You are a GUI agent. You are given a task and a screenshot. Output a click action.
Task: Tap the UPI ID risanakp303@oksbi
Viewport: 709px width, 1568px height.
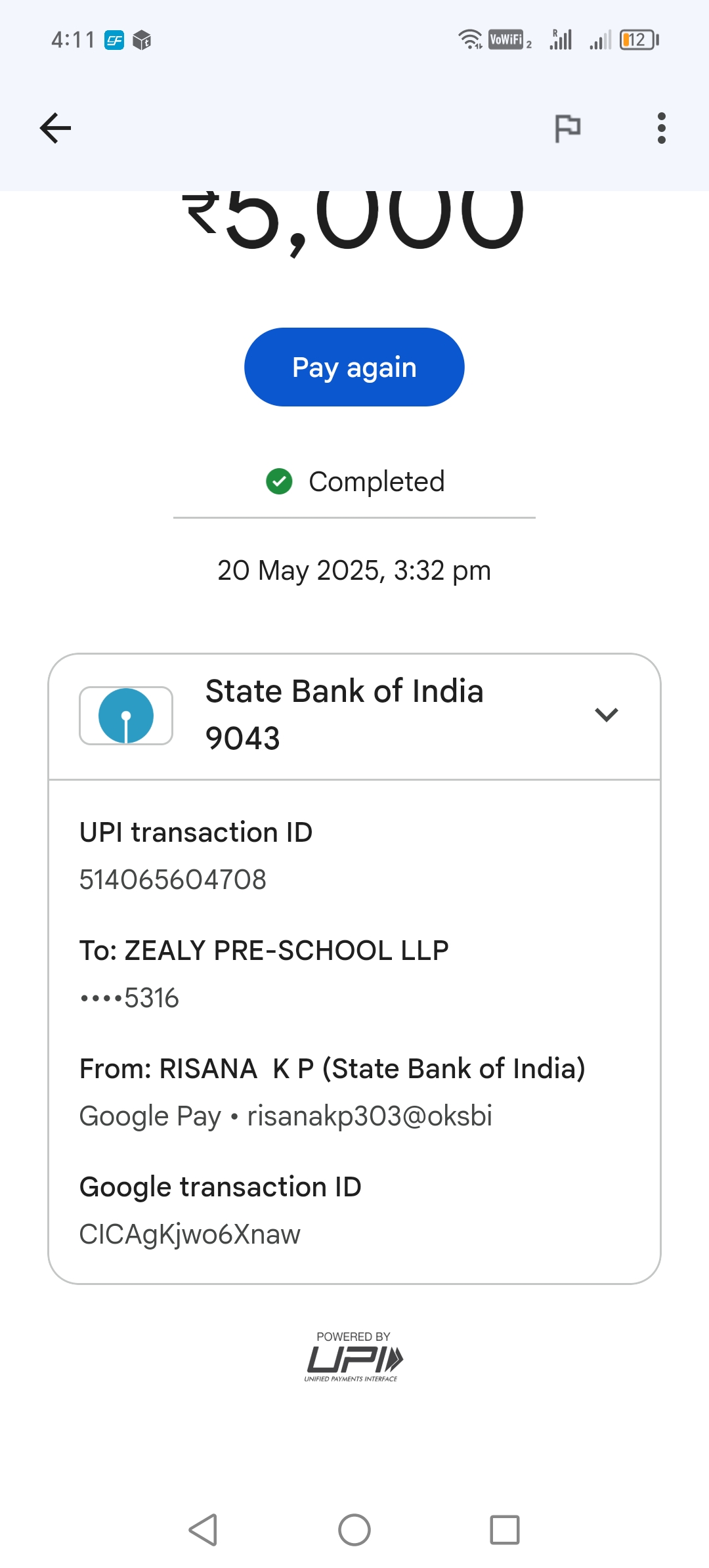pos(370,1116)
